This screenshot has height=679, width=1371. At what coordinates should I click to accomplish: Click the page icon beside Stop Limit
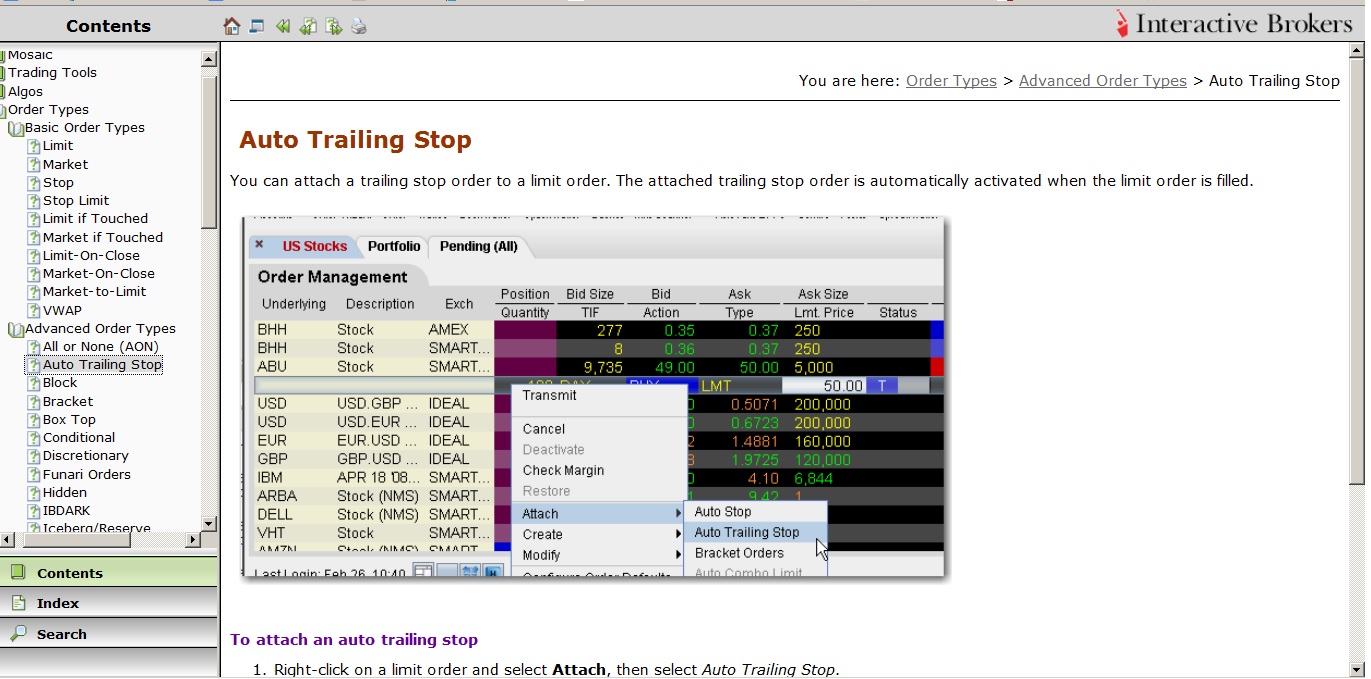coord(34,201)
